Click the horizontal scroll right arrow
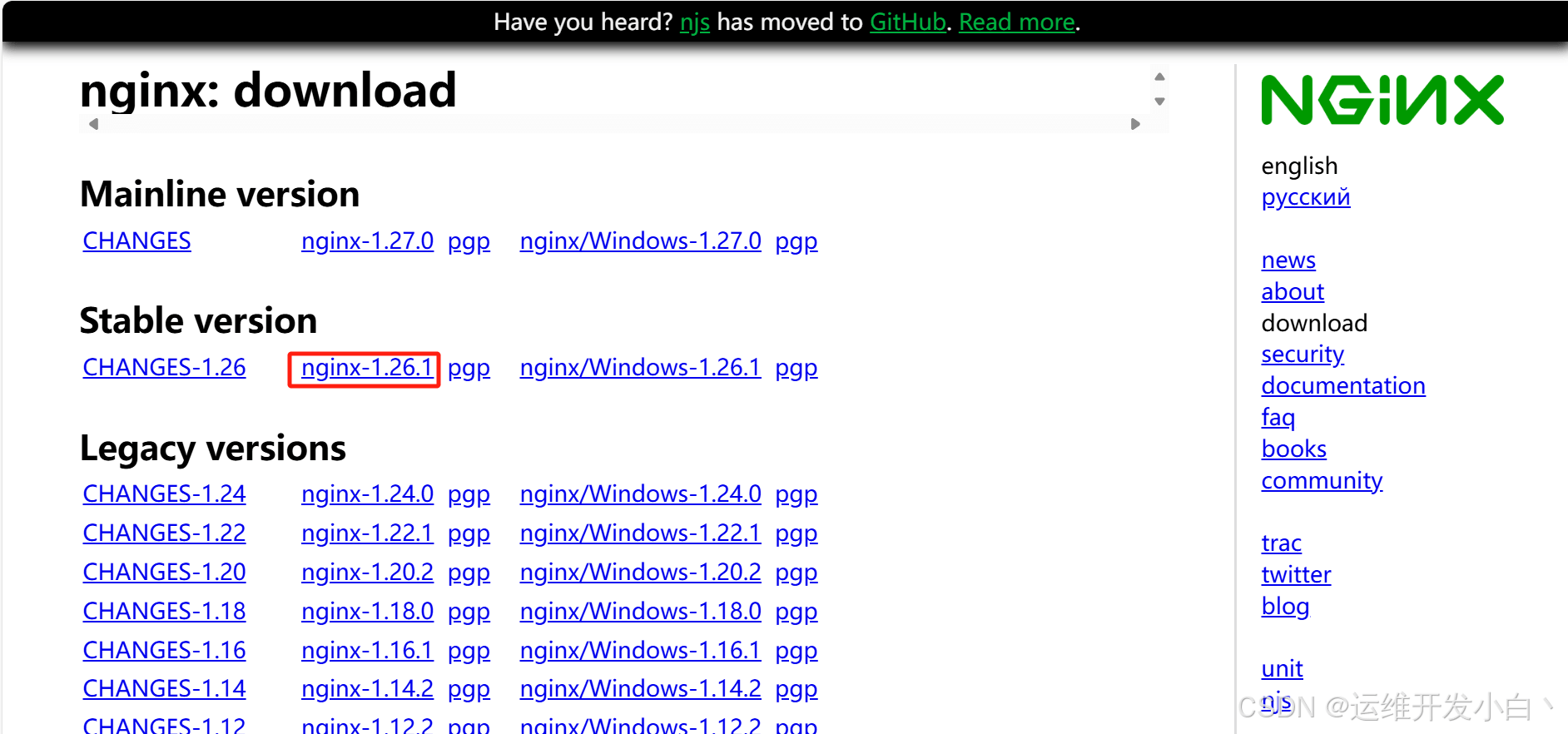The height and width of the screenshot is (734, 1568). click(x=1135, y=124)
